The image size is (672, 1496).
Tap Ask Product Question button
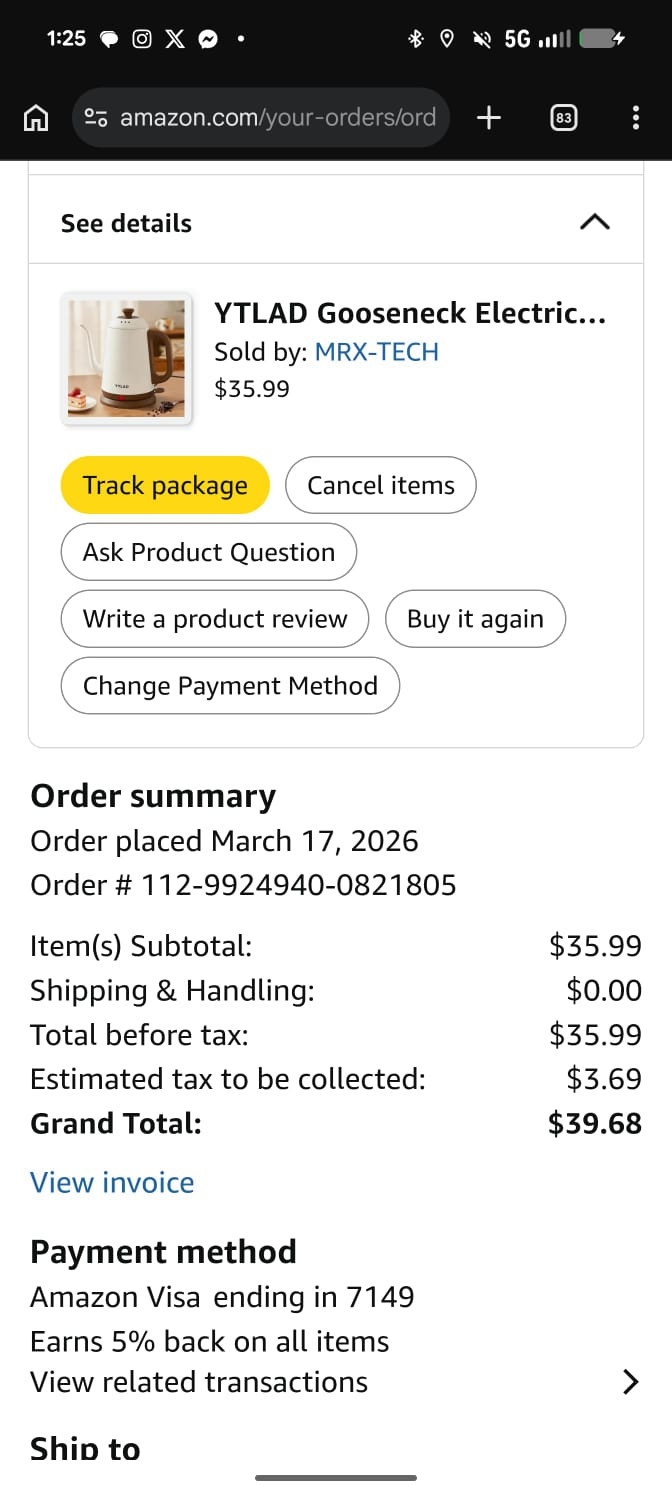coord(208,552)
